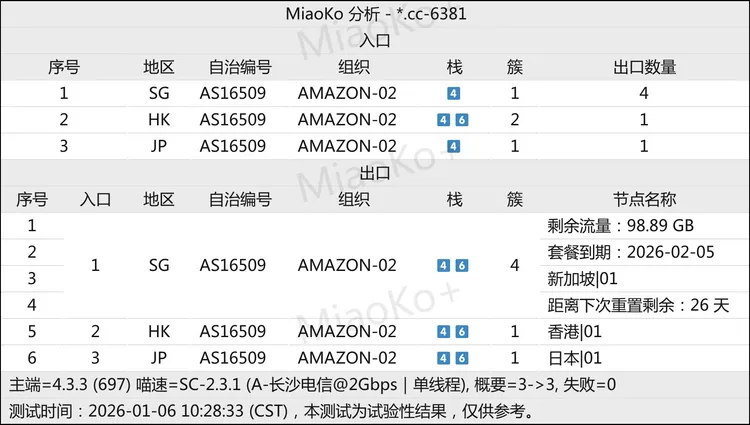This screenshot has width=750, height=425.
Task: Click the MiaoKo 分析 title bar
Action: pyautogui.click(x=374, y=14)
